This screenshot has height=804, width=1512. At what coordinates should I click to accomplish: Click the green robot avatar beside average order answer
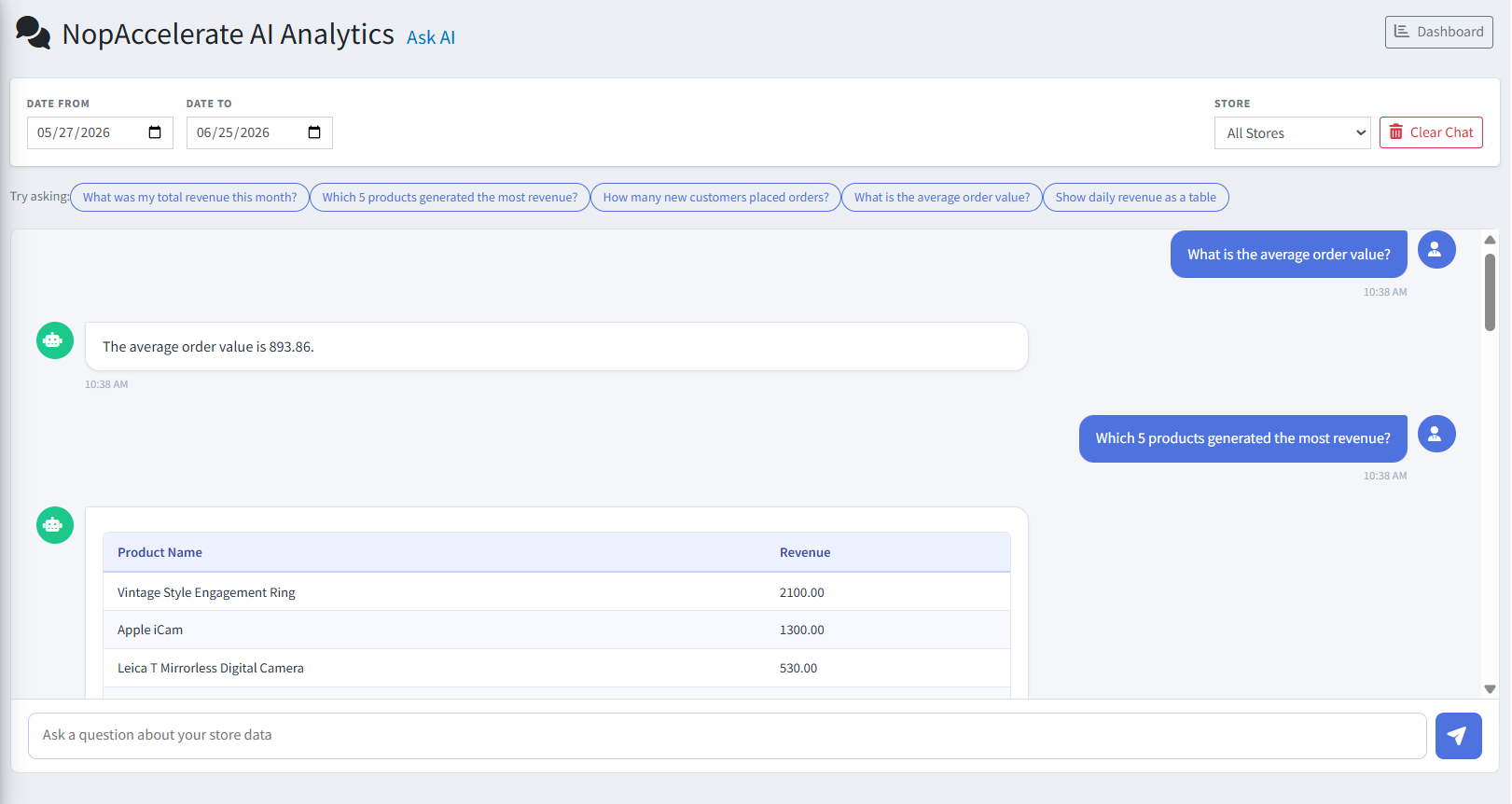[x=55, y=340]
